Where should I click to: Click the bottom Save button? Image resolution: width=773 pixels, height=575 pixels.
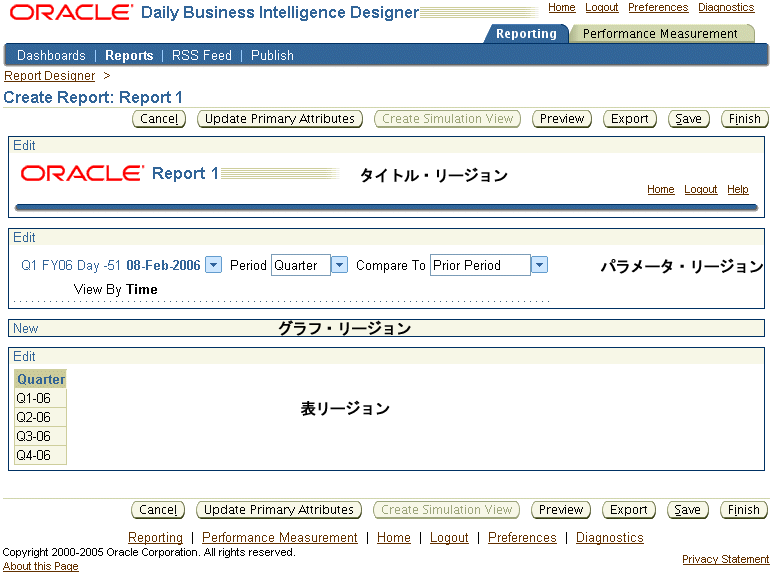pyautogui.click(x=687, y=510)
